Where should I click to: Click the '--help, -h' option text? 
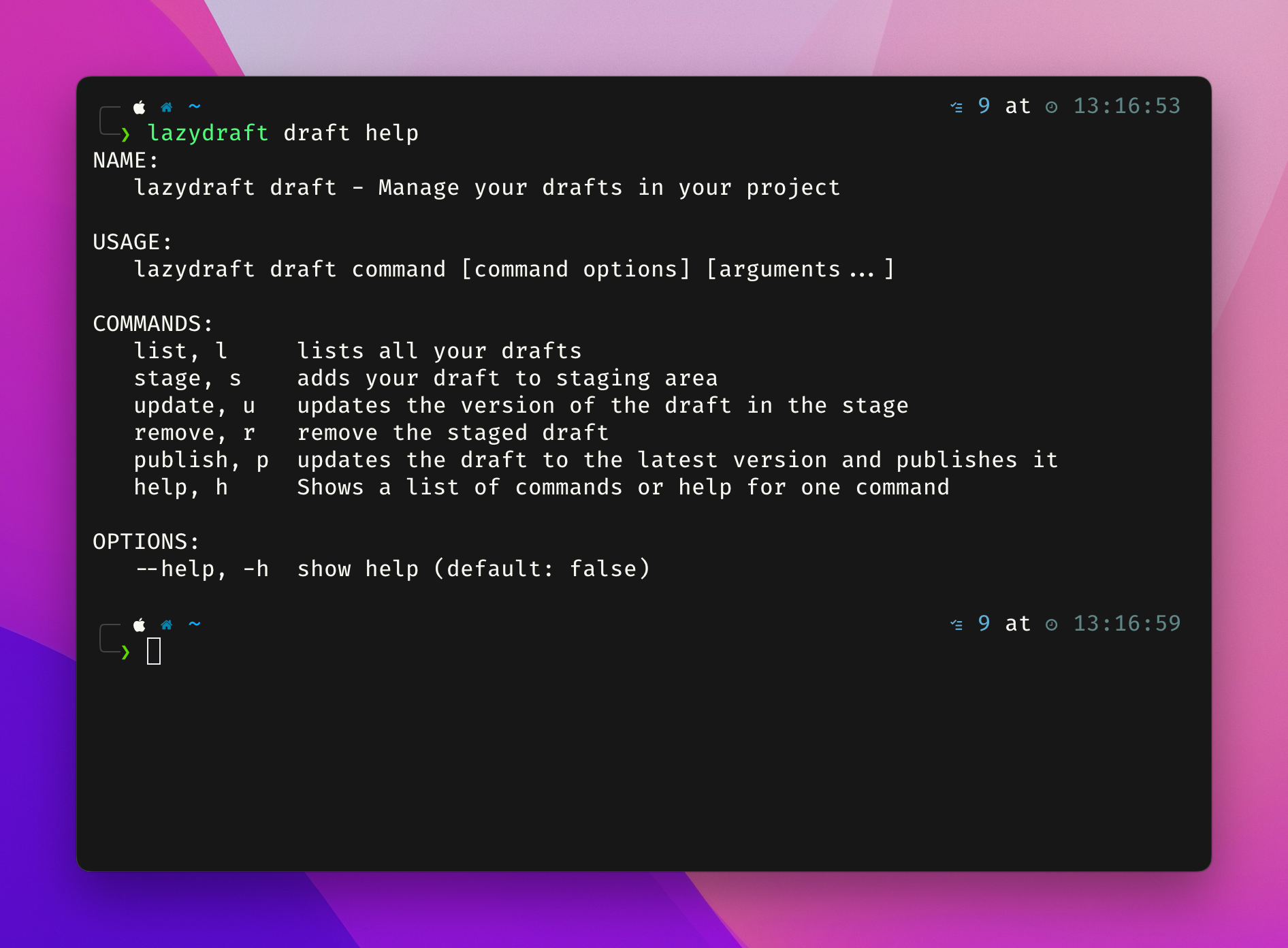[202, 569]
